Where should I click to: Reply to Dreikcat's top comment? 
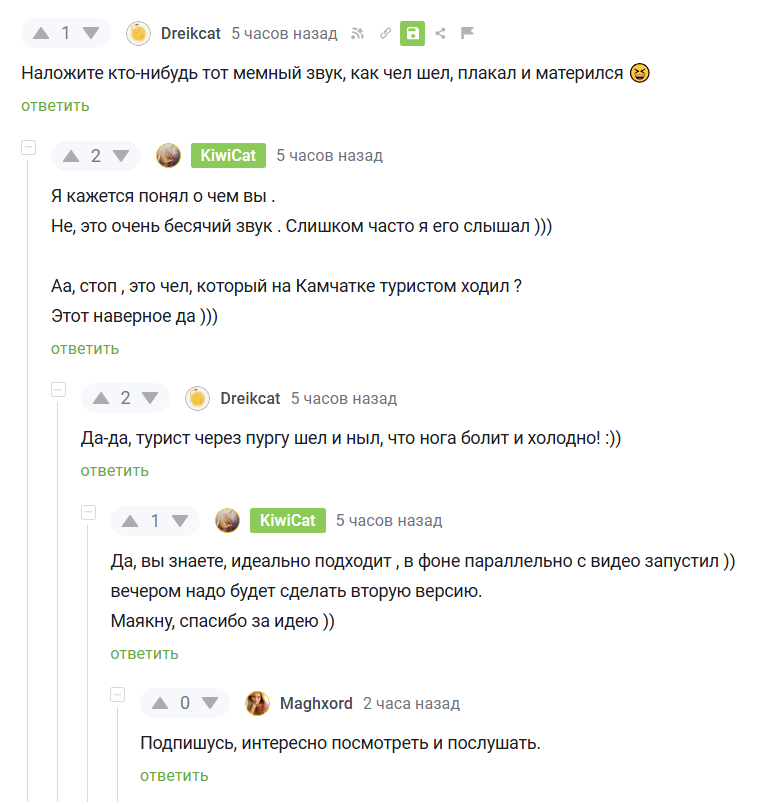(x=55, y=105)
